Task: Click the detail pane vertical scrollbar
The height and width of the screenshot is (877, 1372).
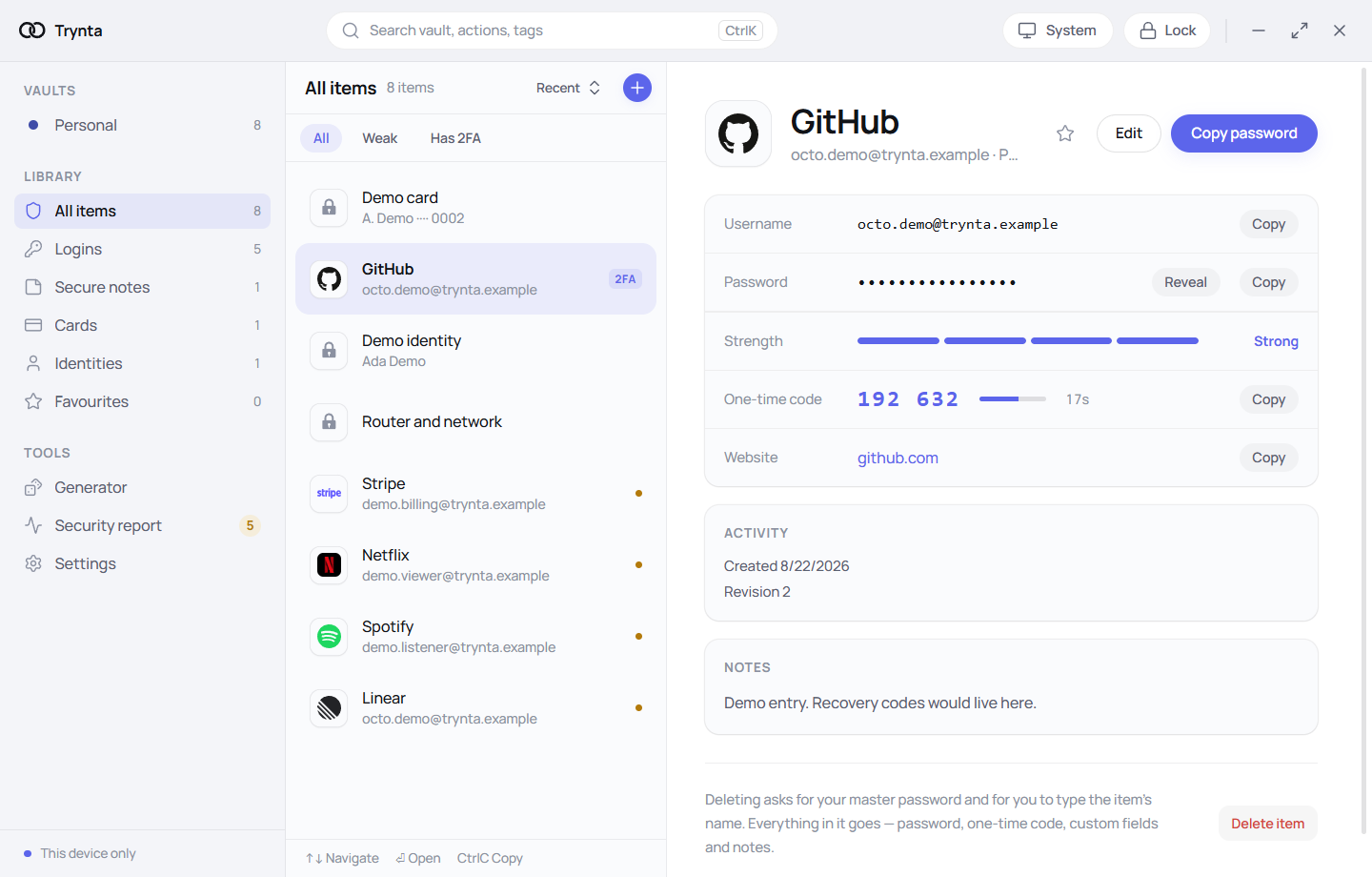Action: click(x=1364, y=450)
